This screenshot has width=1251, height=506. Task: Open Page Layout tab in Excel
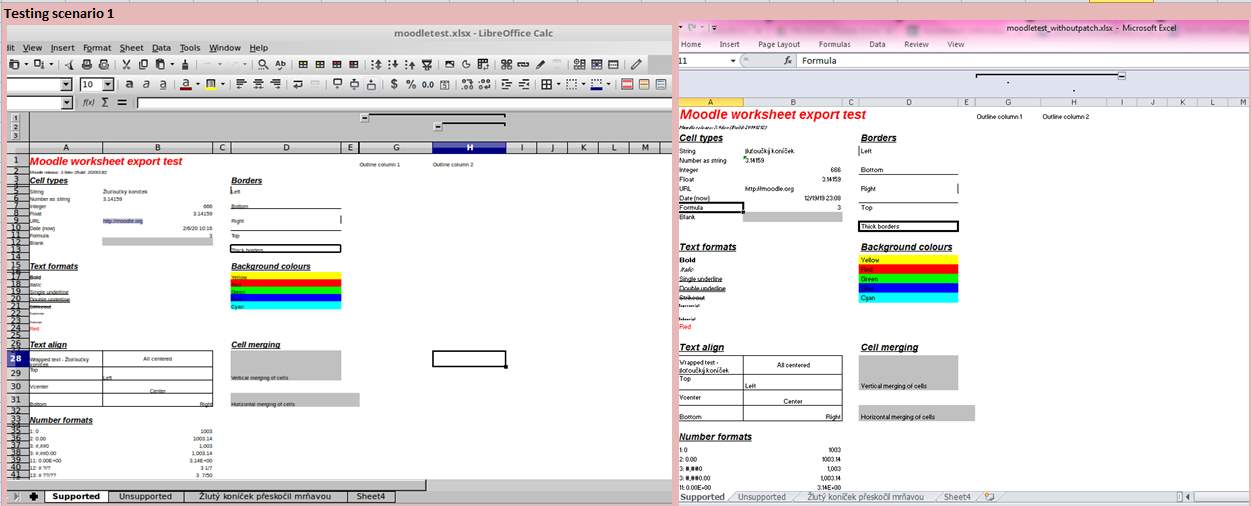click(779, 44)
